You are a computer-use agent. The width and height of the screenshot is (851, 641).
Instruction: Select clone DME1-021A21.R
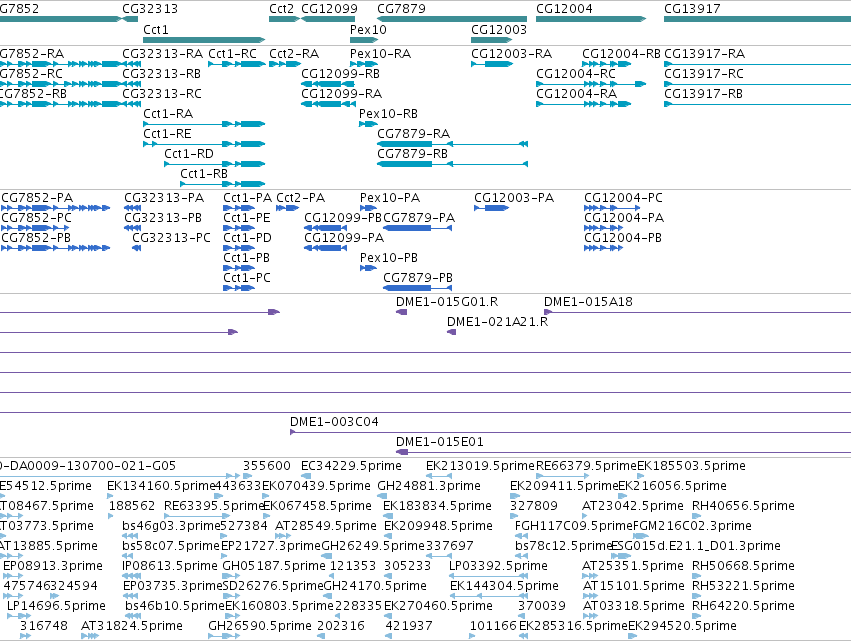(452, 332)
